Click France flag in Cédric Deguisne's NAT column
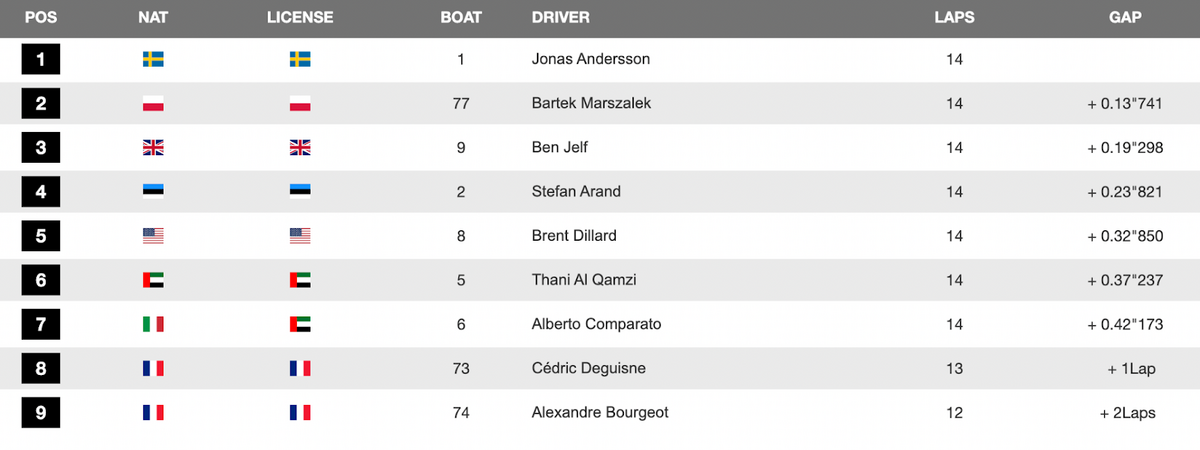 [x=153, y=368]
